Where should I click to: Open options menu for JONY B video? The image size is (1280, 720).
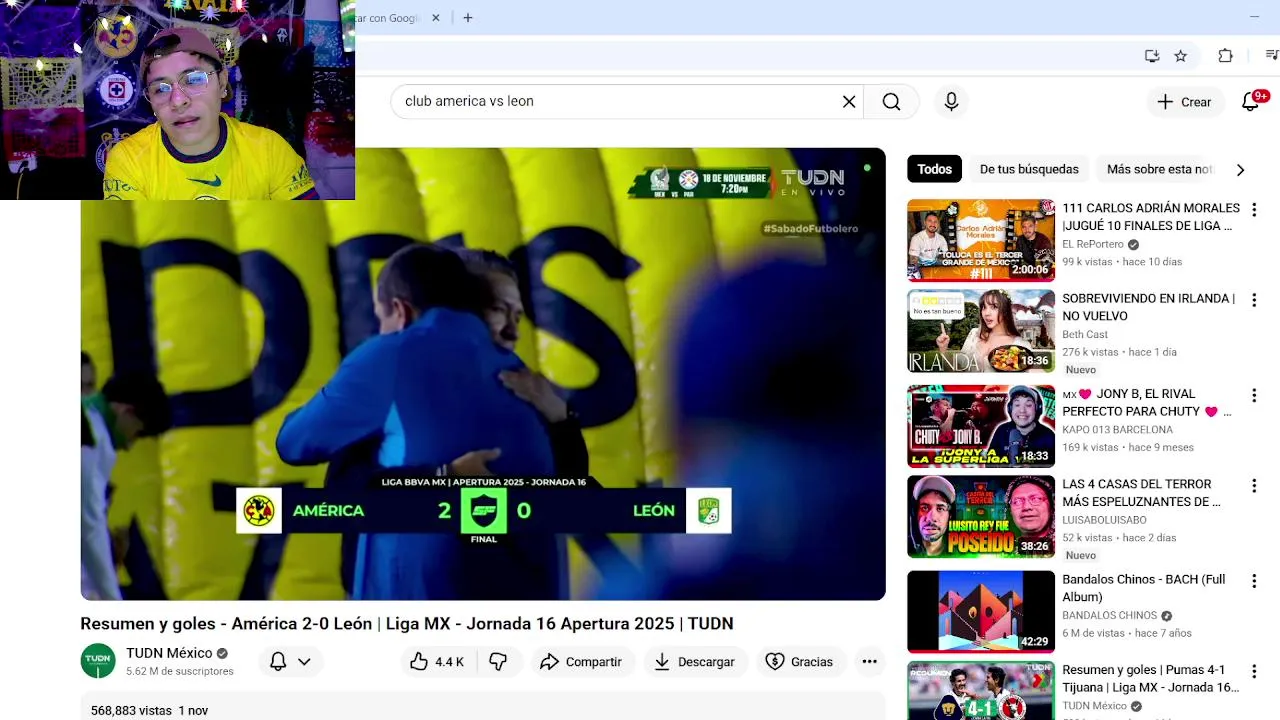pyautogui.click(x=1254, y=396)
